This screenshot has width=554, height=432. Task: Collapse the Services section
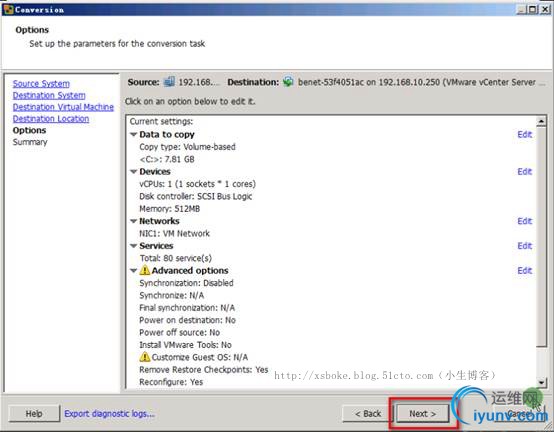point(134,246)
